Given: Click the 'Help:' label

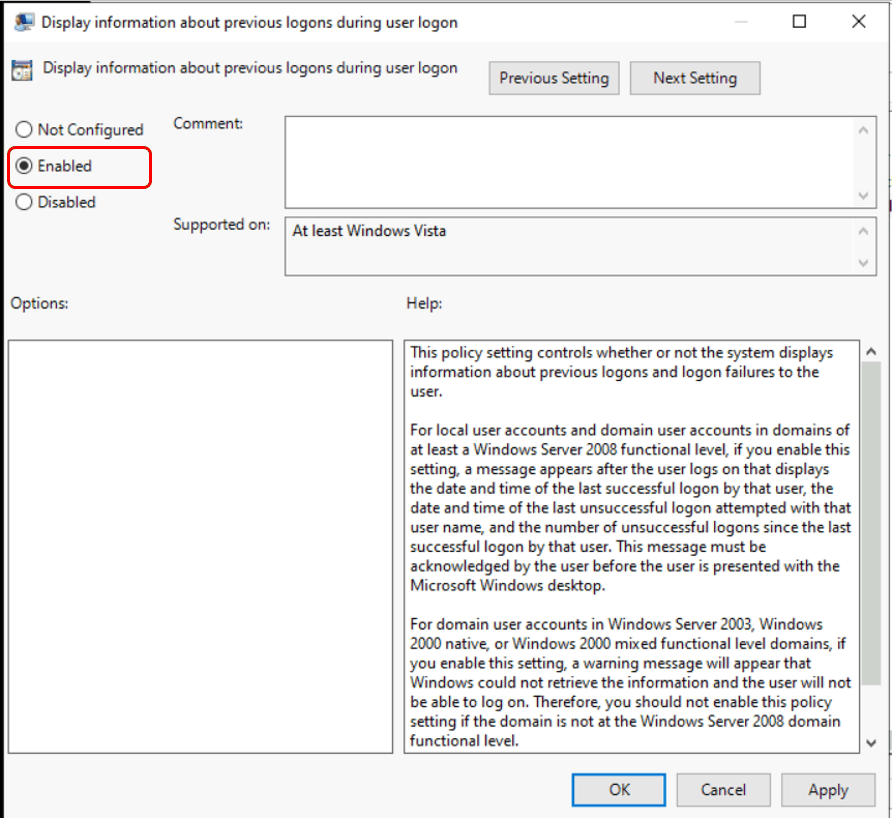Looking at the screenshot, I should click(424, 303).
